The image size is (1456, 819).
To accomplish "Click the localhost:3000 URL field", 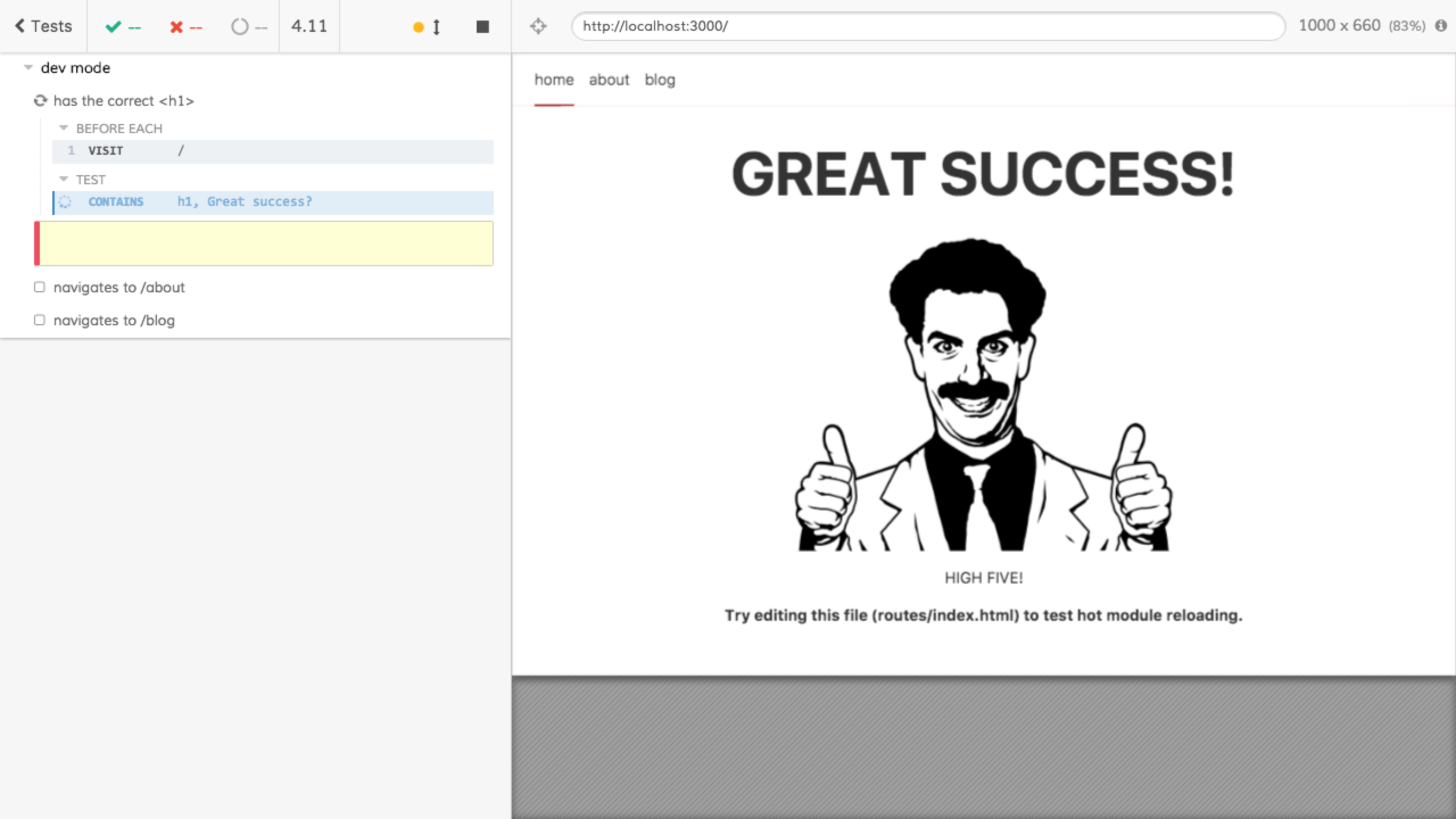I will (x=927, y=26).
